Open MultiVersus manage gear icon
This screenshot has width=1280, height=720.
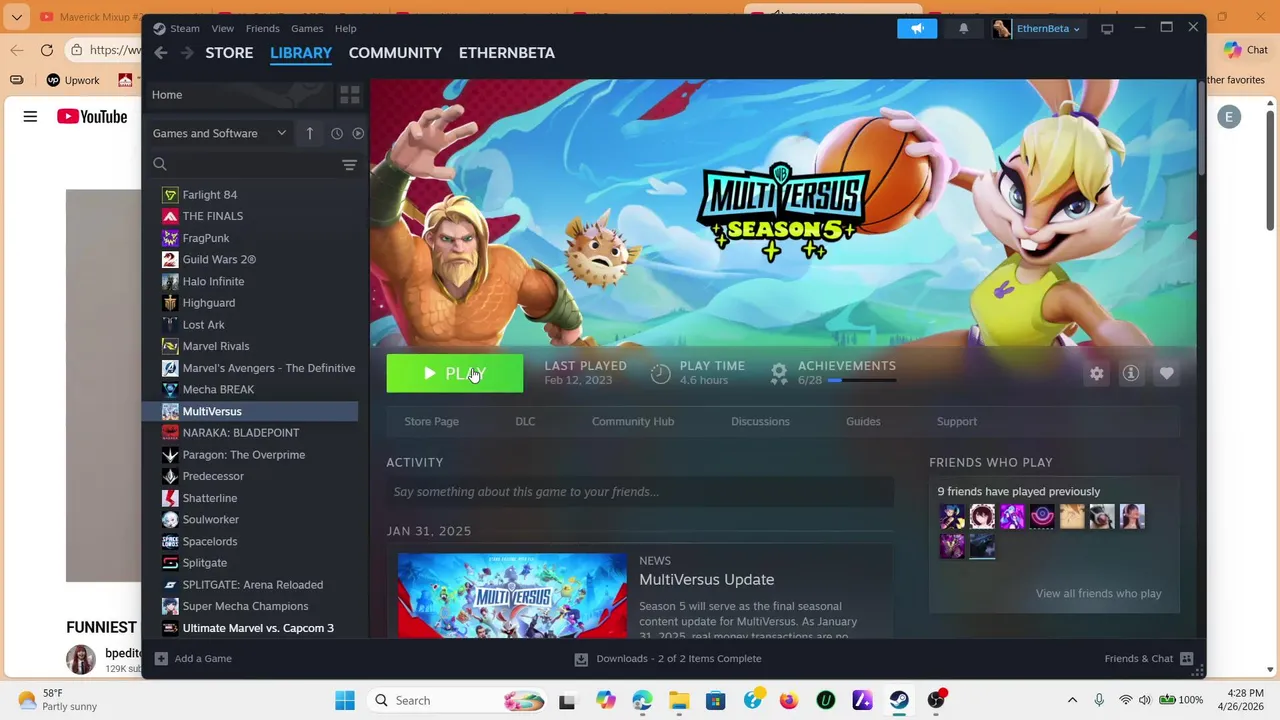coord(1097,373)
